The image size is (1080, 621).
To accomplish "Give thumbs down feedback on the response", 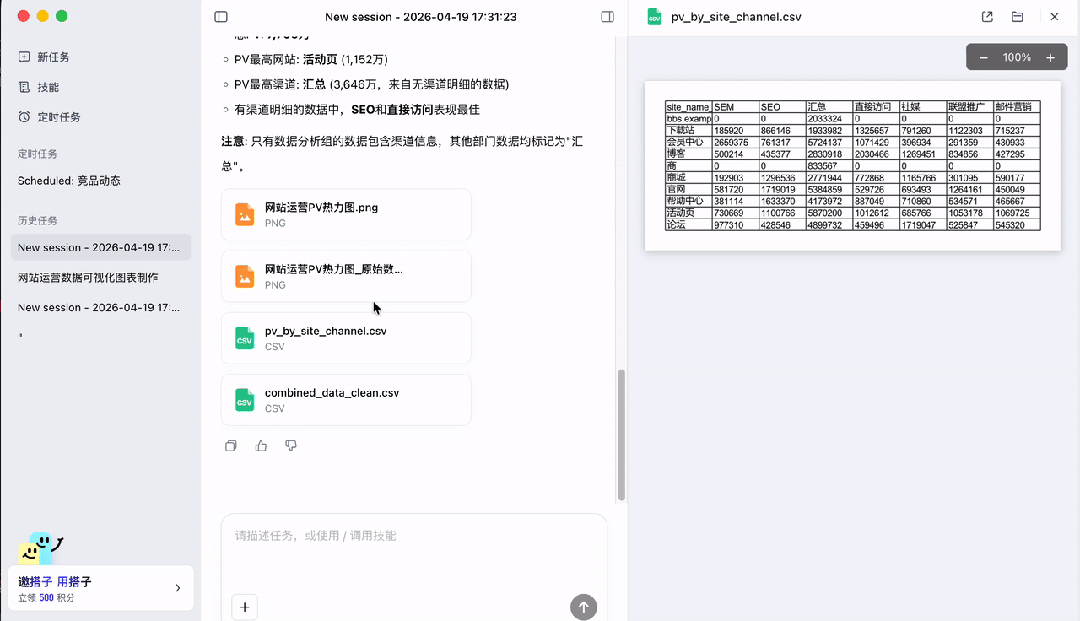I will click(x=291, y=445).
